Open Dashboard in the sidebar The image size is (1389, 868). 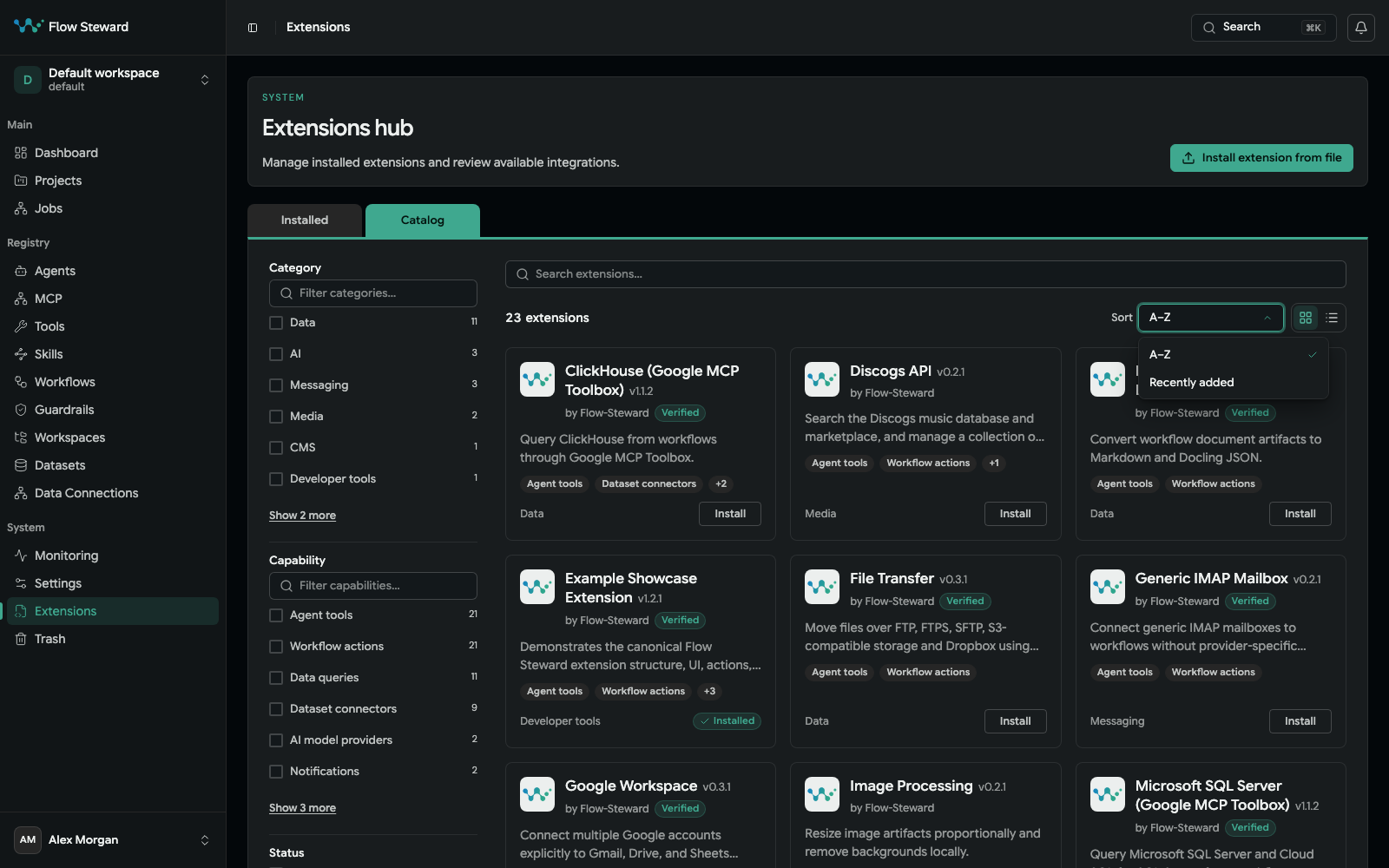tap(113, 153)
